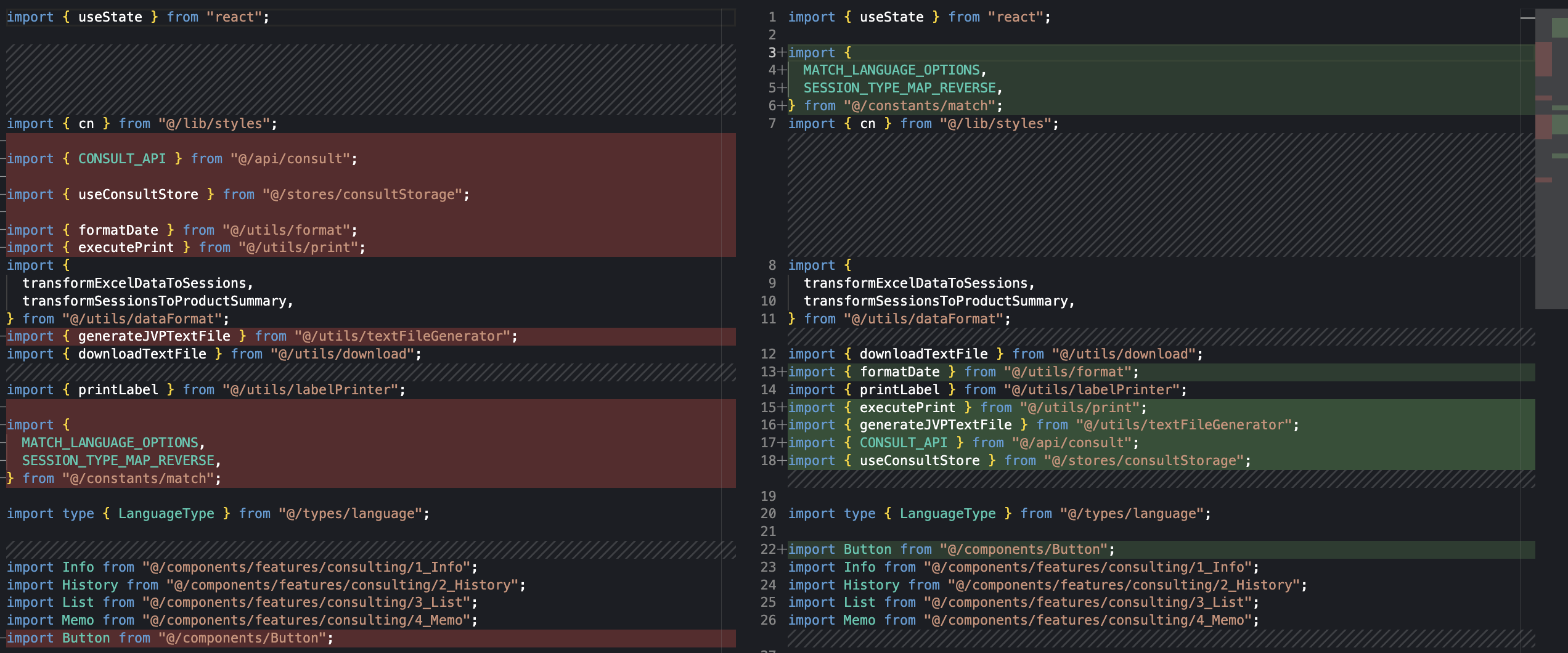Click line number 7 in the right gutter

tap(772, 124)
